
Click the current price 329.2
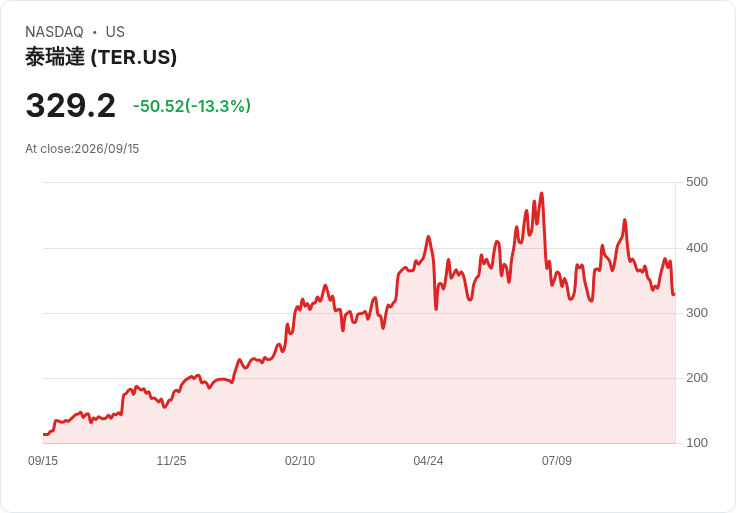(70, 106)
